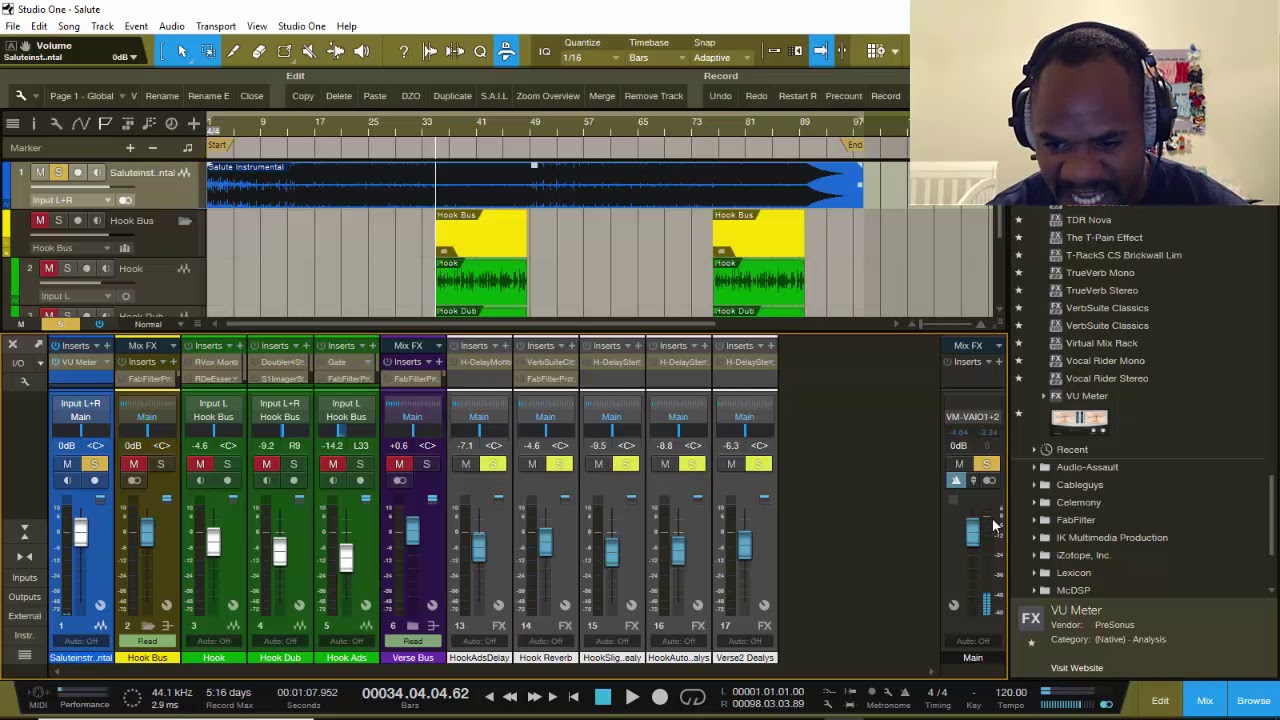Expand the Audio-Assault folder

click(1035, 467)
